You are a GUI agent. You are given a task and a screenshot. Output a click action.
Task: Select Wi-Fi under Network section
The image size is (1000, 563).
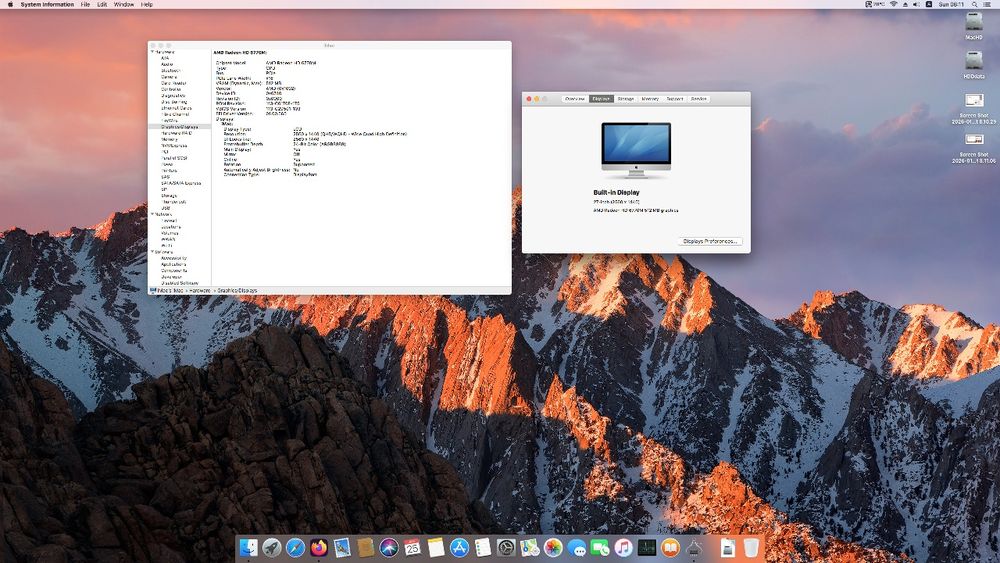pyautogui.click(x=166, y=245)
